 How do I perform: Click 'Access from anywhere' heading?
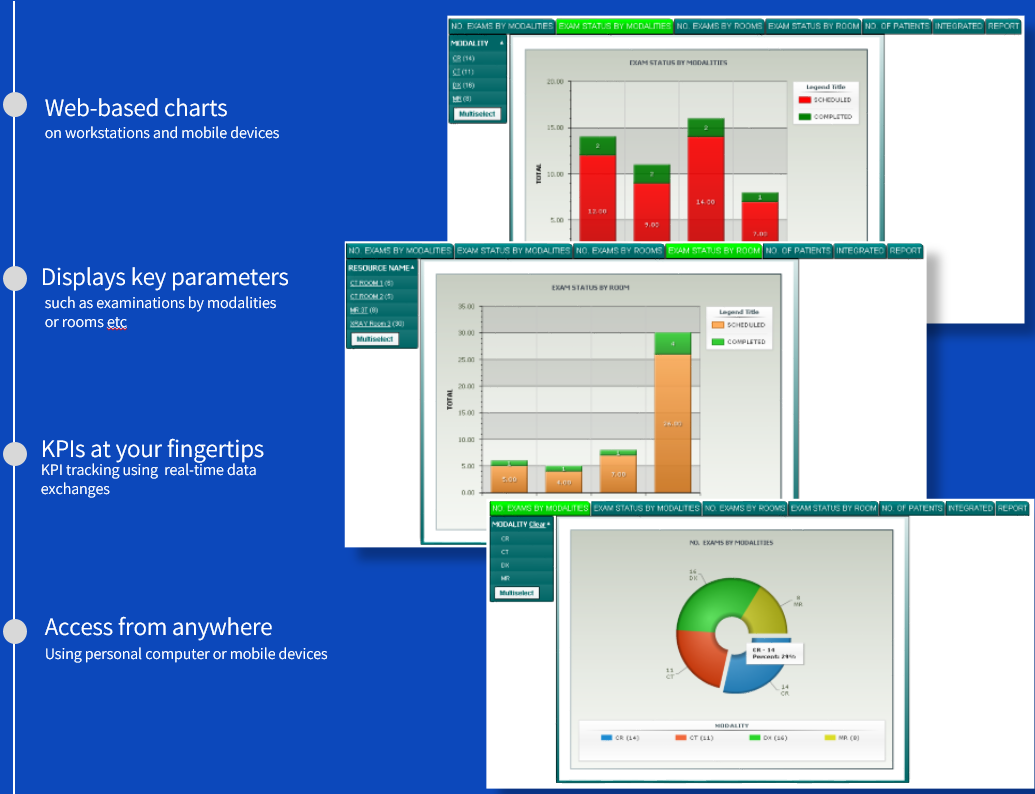158,627
